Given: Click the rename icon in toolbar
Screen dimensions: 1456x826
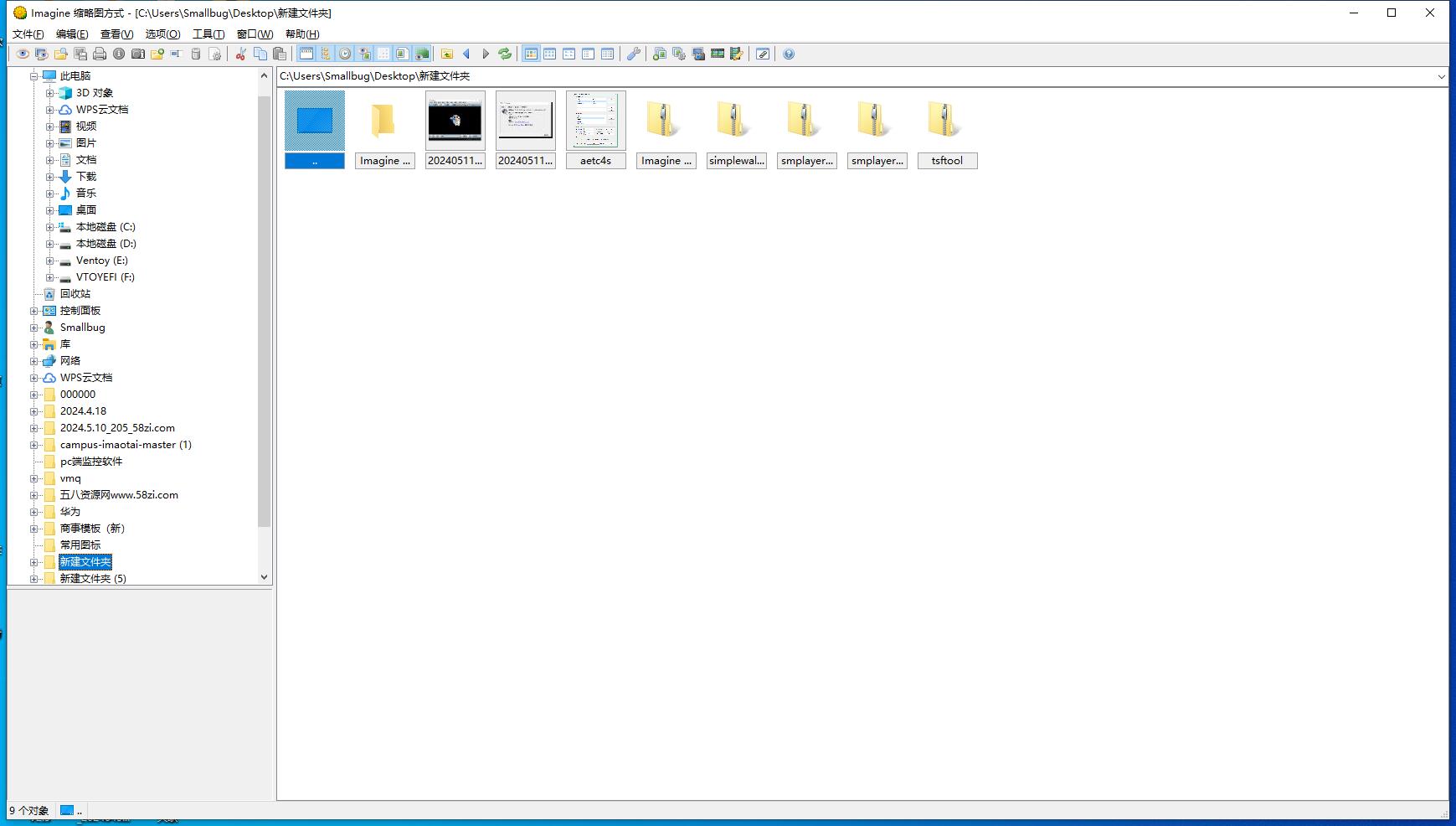Looking at the screenshot, I should pyautogui.click(x=176, y=54).
